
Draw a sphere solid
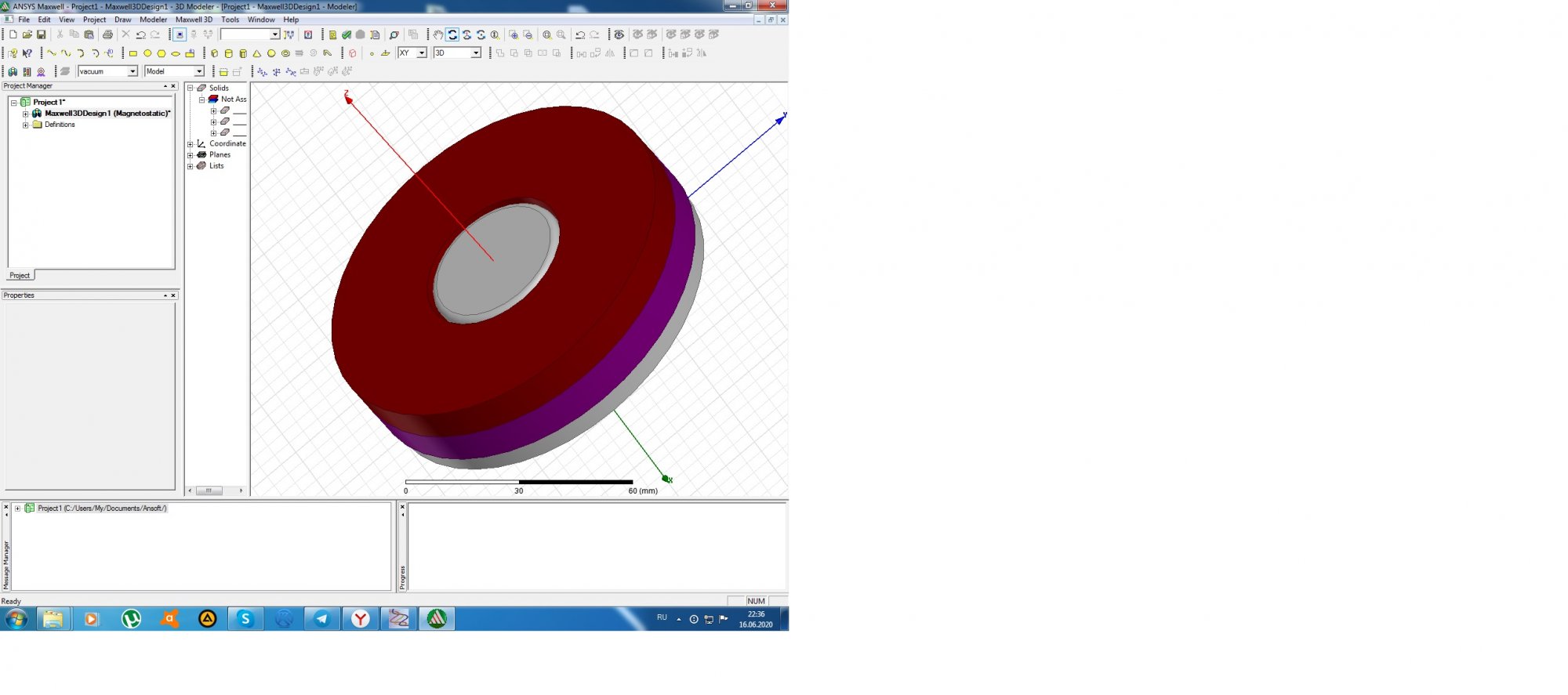point(271,53)
